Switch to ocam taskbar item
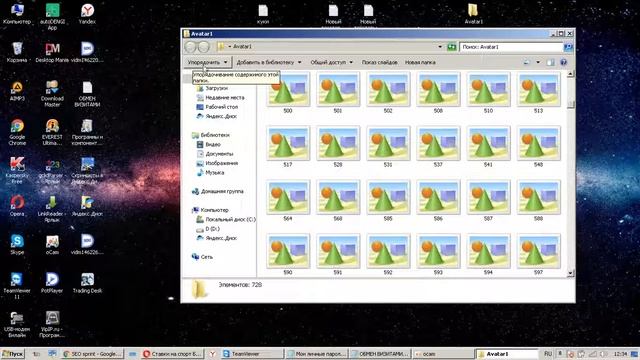 (x=443, y=354)
